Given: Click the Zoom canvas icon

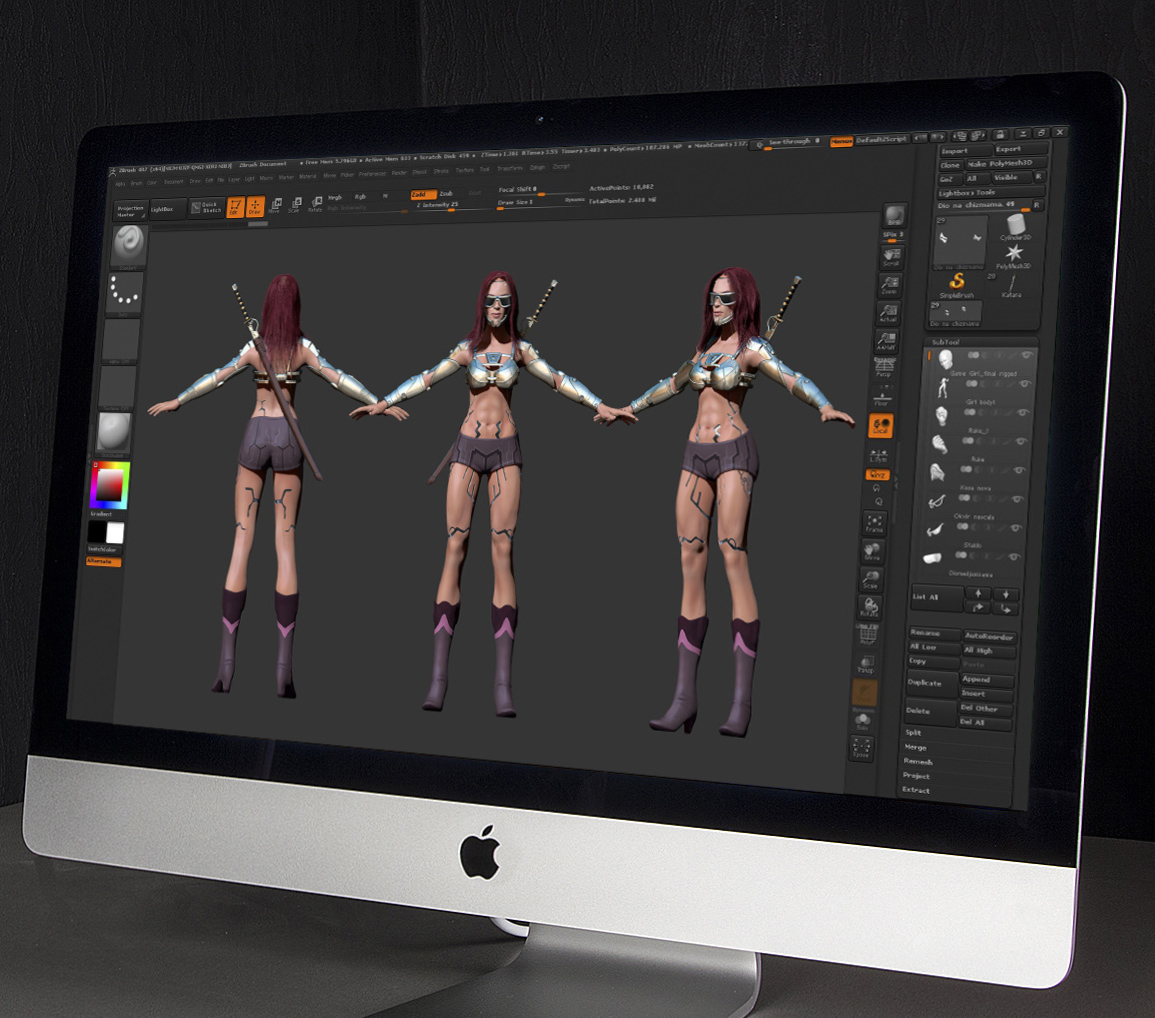Looking at the screenshot, I should (x=890, y=285).
